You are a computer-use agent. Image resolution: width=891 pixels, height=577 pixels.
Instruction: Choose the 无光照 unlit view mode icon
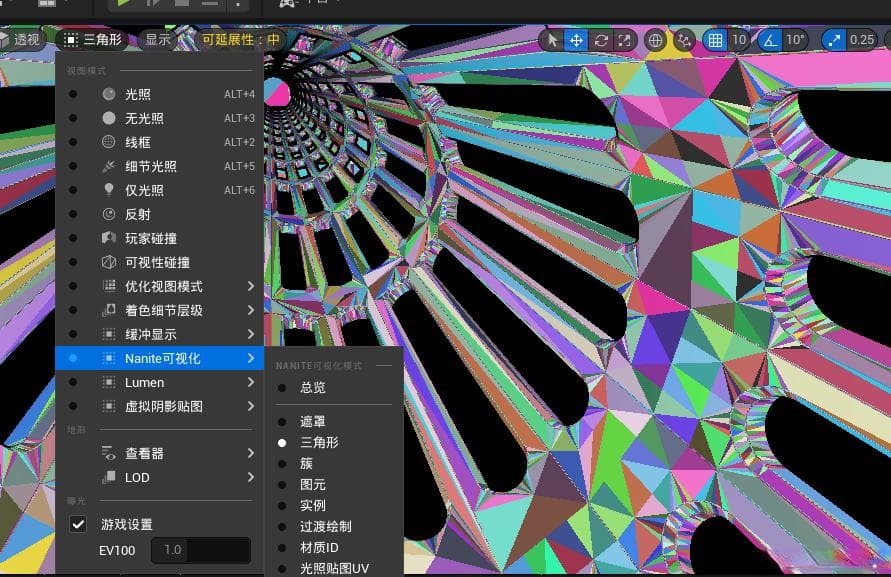pyautogui.click(x=109, y=118)
